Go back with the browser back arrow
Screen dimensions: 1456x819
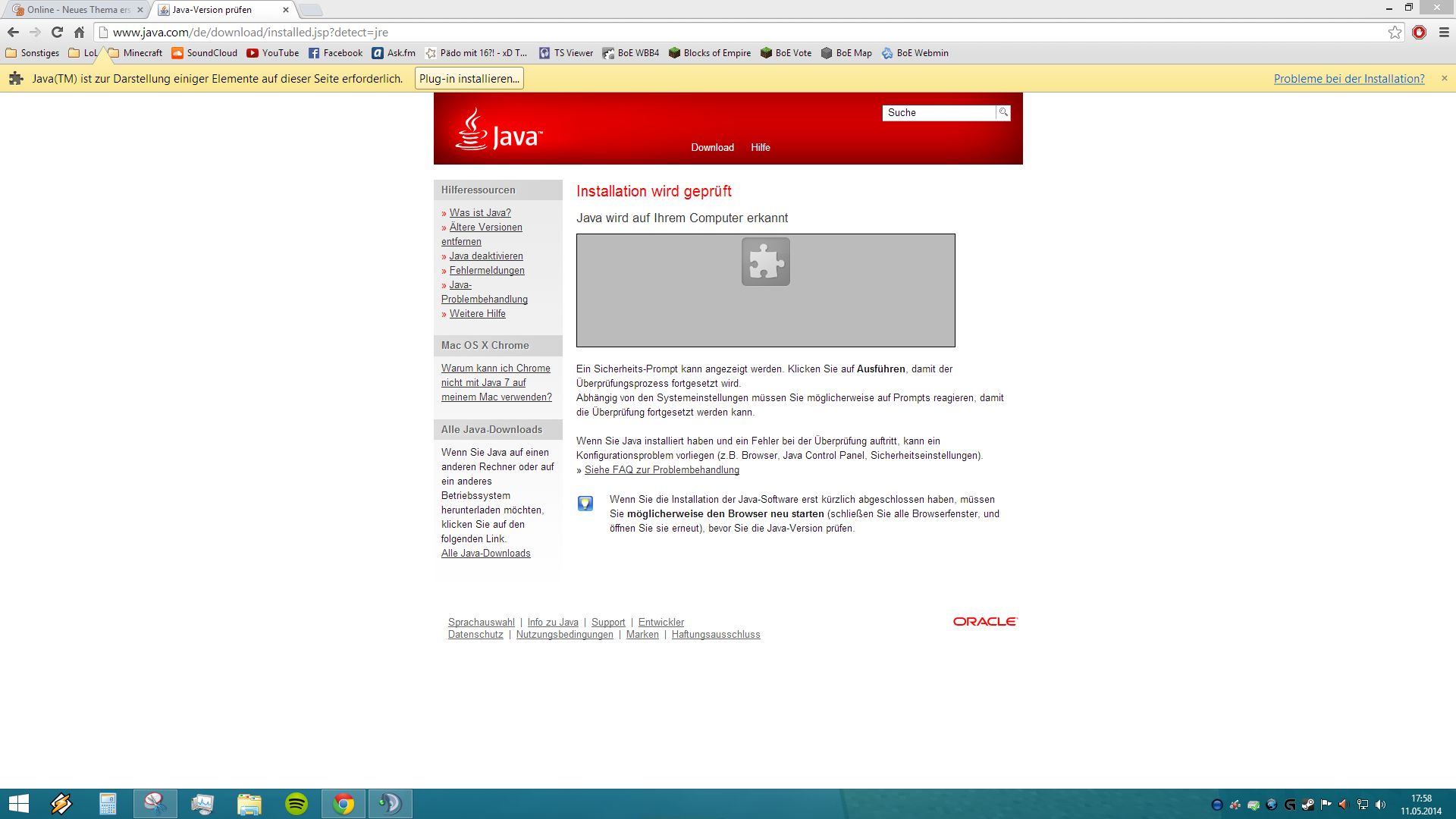point(13,32)
